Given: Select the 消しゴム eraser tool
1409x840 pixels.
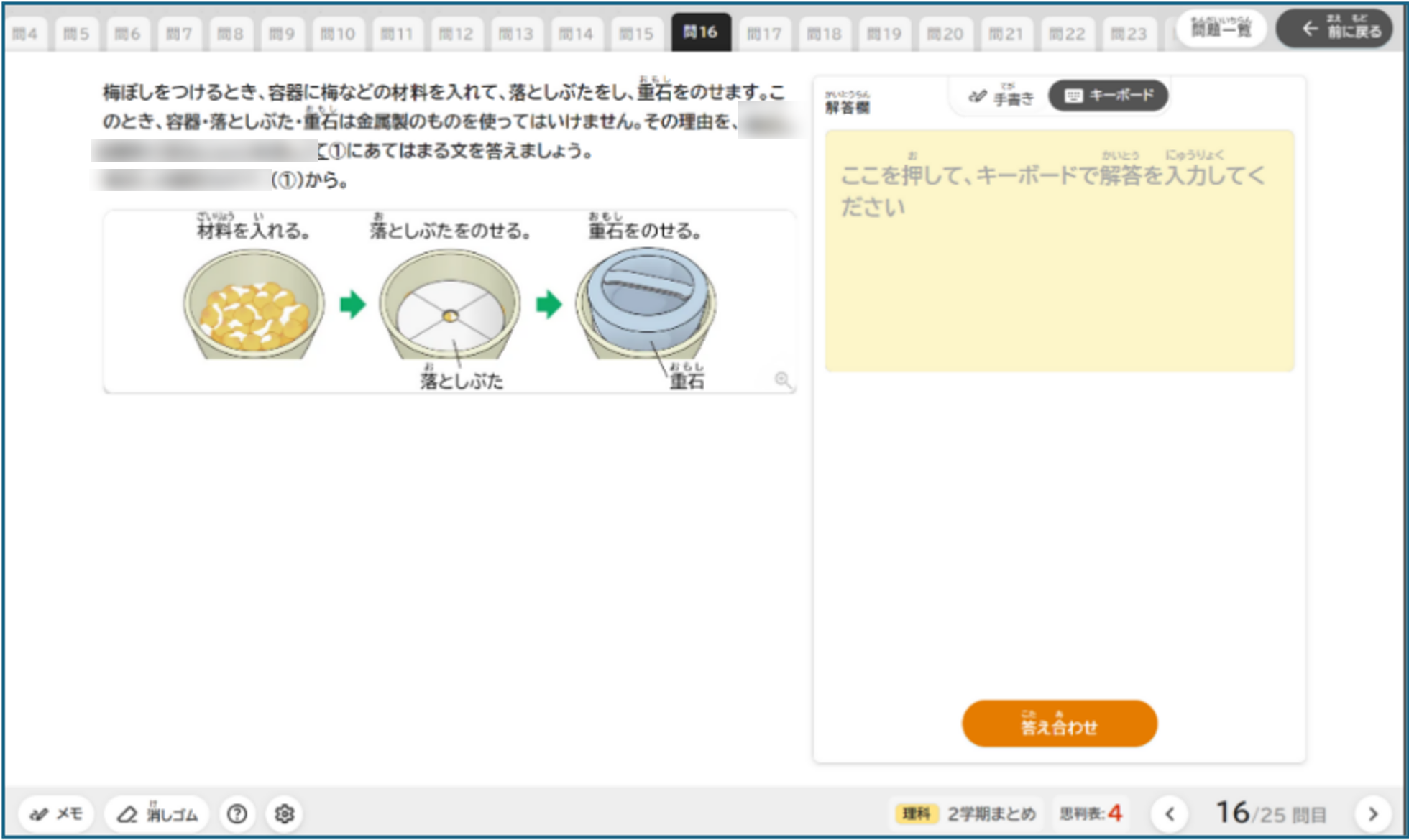Looking at the screenshot, I should 157,813.
